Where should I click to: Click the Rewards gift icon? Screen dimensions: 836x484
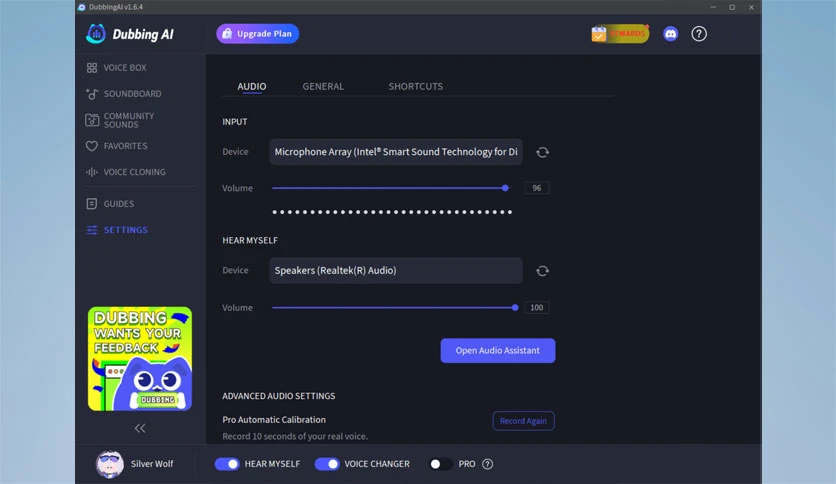pyautogui.click(x=599, y=34)
